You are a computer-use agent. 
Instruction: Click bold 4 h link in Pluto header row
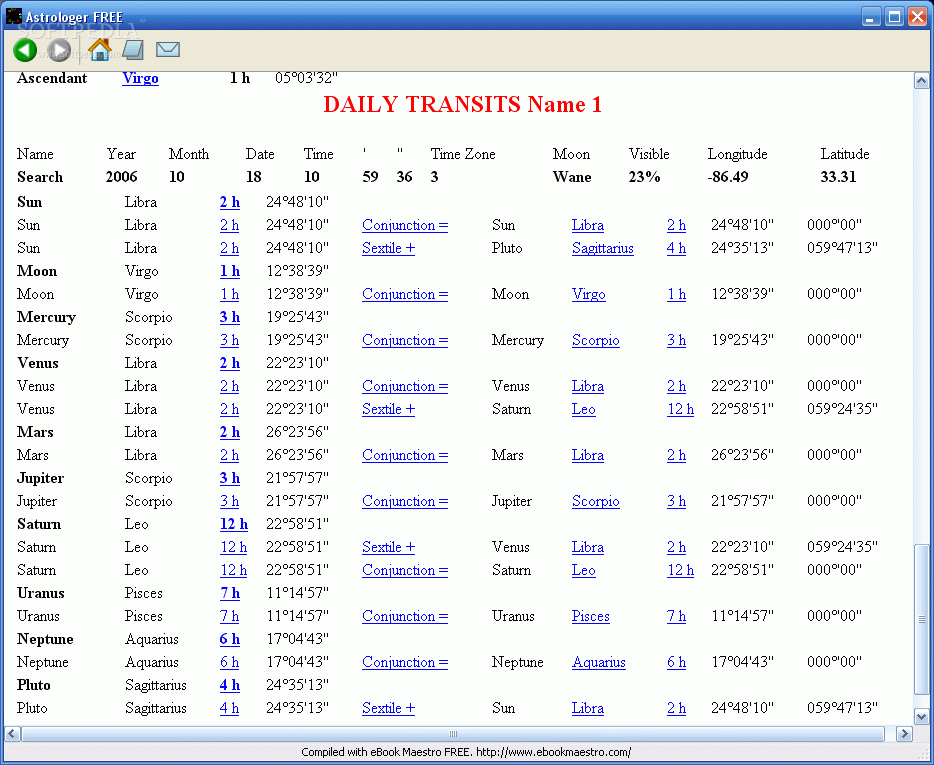point(230,685)
